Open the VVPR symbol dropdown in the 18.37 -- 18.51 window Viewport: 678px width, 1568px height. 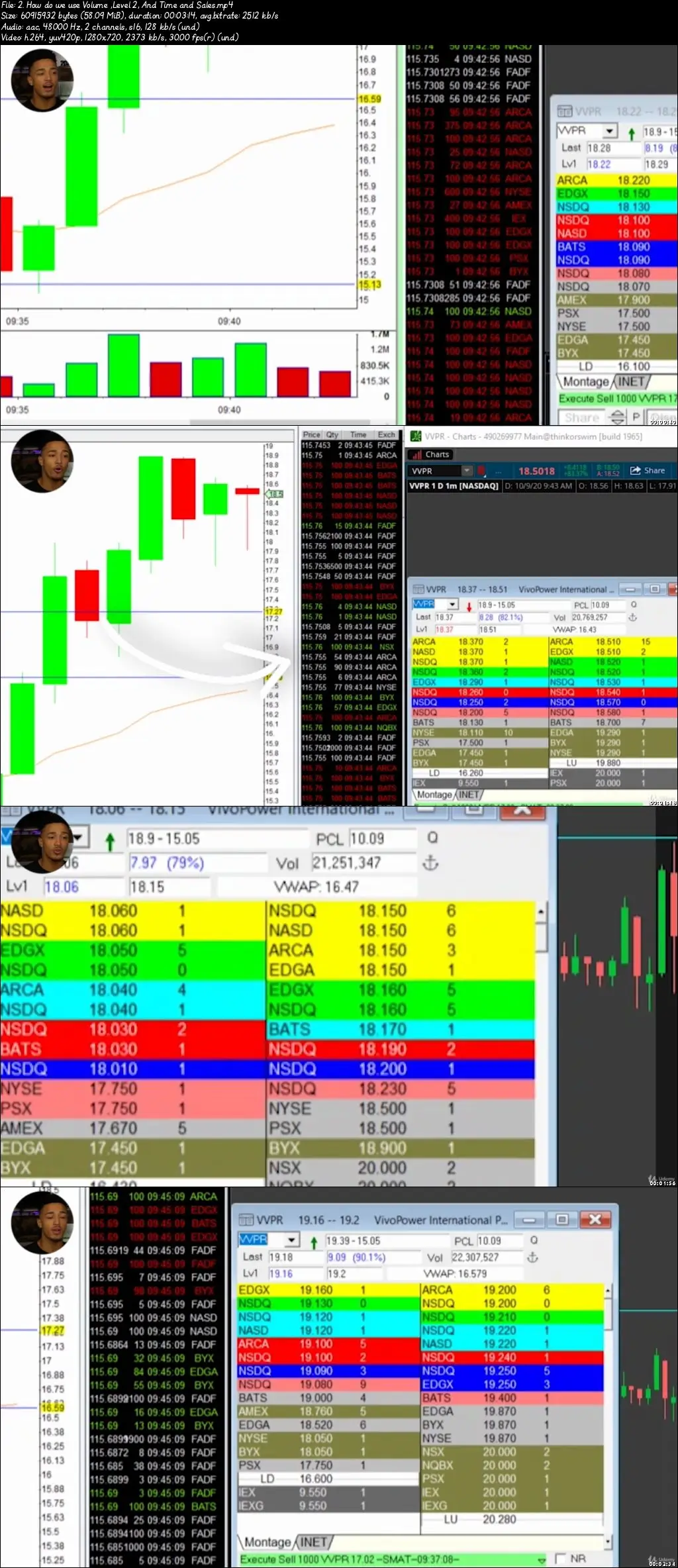453,605
